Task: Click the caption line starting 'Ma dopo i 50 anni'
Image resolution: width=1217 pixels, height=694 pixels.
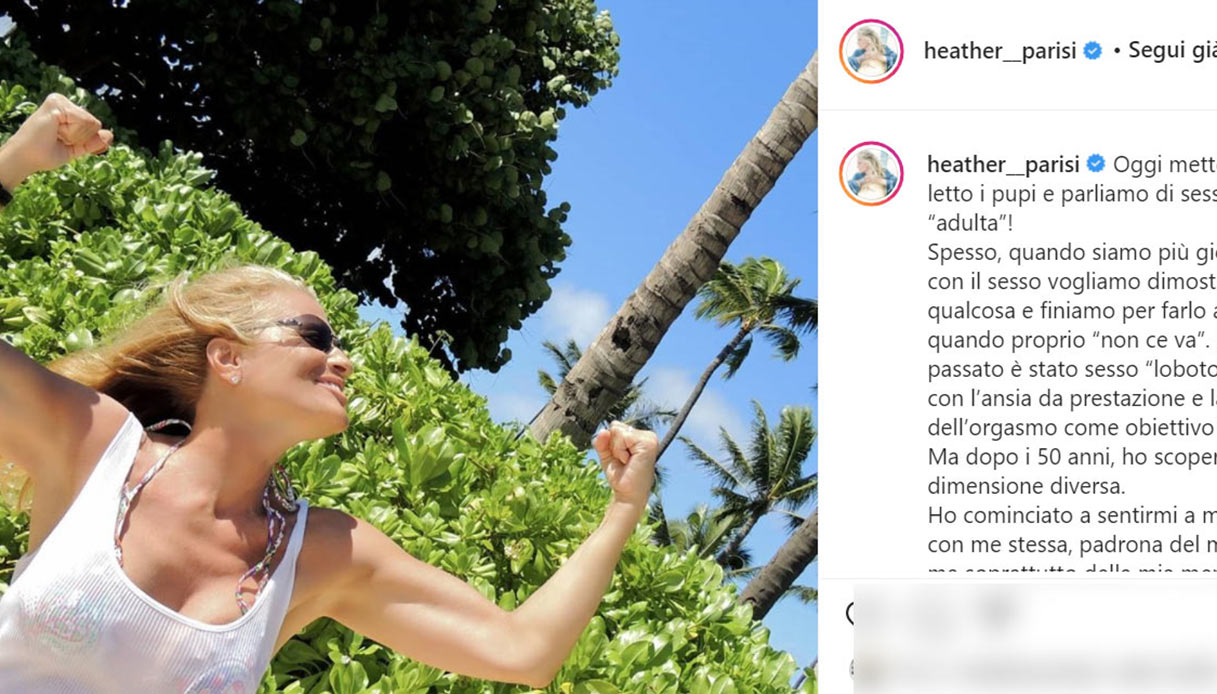Action: [1072, 458]
